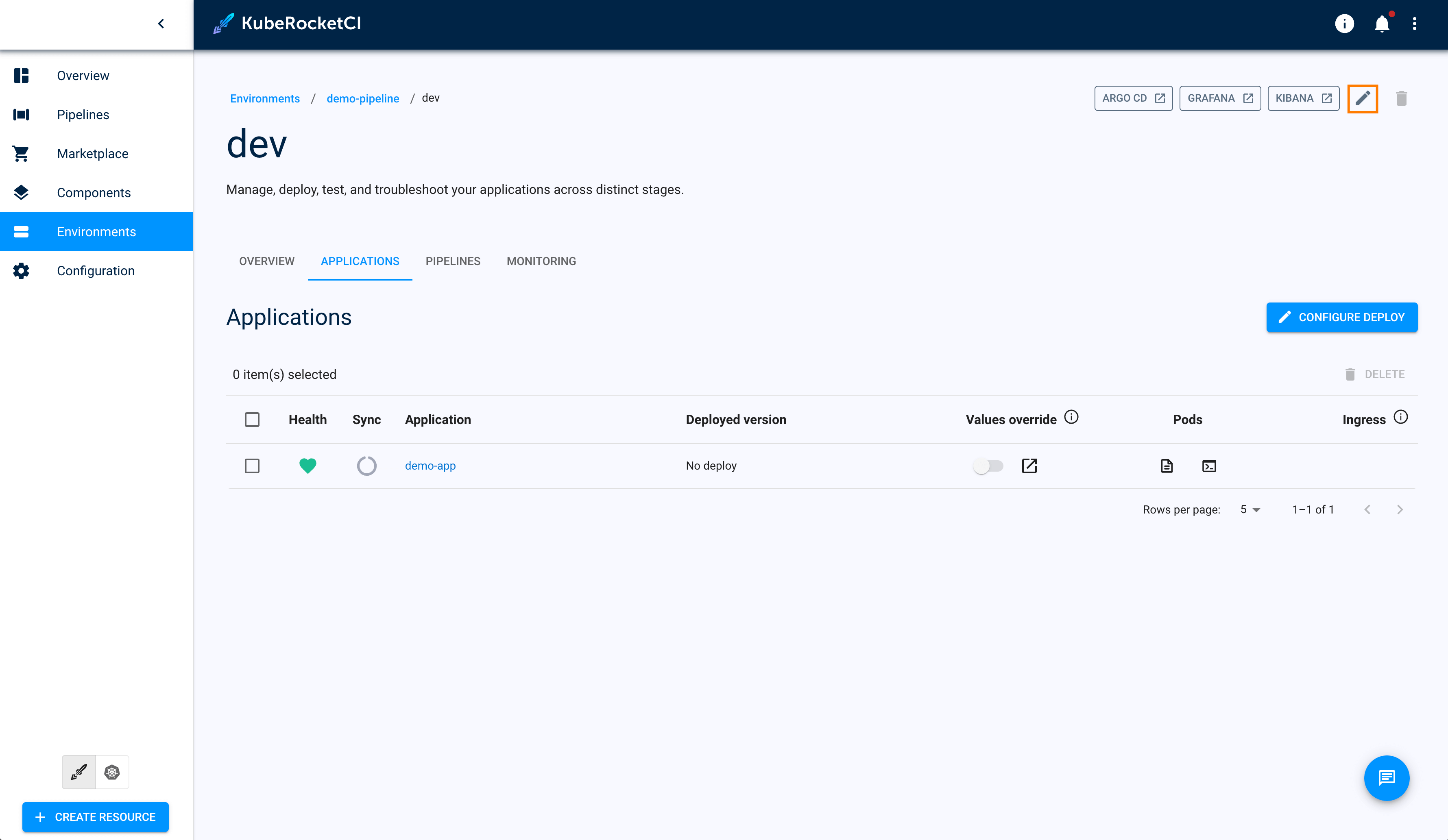The height and width of the screenshot is (840, 1448).
Task: Open the demo-app application link
Action: pos(430,465)
